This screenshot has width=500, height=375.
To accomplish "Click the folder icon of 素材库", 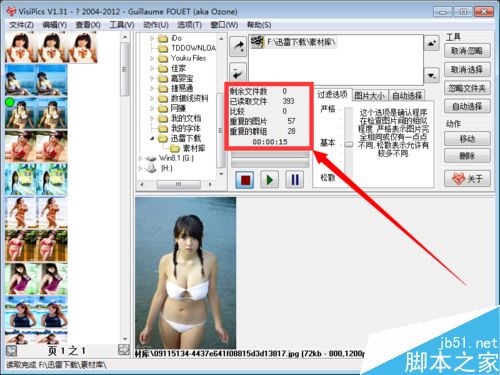I will tap(175, 148).
